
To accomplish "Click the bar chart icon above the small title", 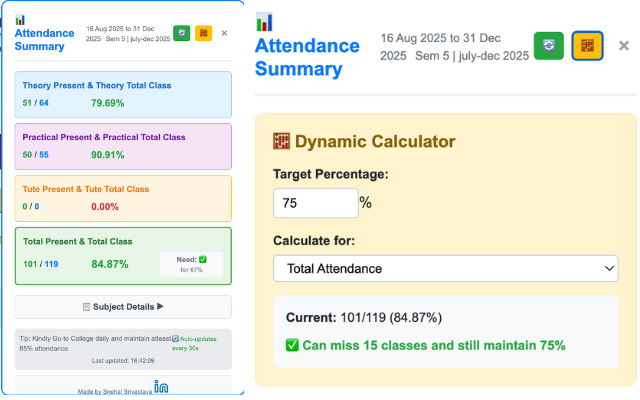I will pyautogui.click(x=20, y=20).
